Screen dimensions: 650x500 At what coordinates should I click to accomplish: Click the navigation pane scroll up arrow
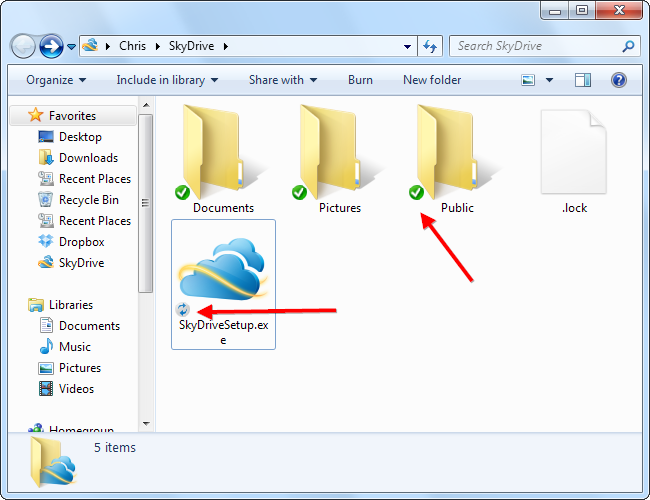[x=146, y=105]
